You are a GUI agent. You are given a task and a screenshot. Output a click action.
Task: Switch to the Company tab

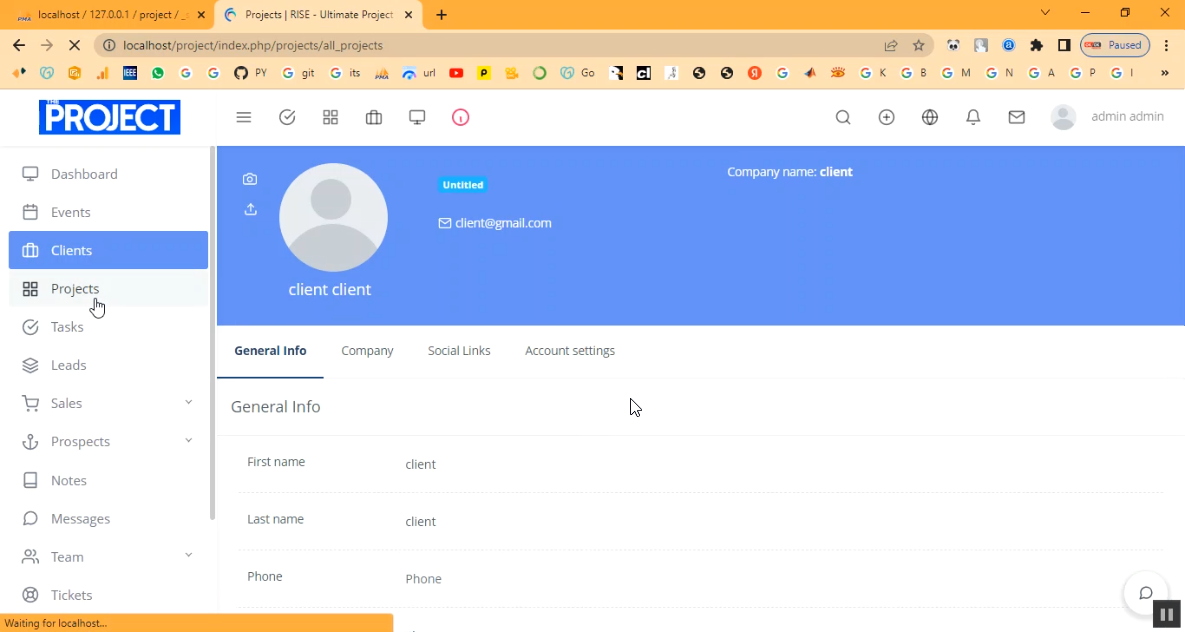tap(367, 351)
